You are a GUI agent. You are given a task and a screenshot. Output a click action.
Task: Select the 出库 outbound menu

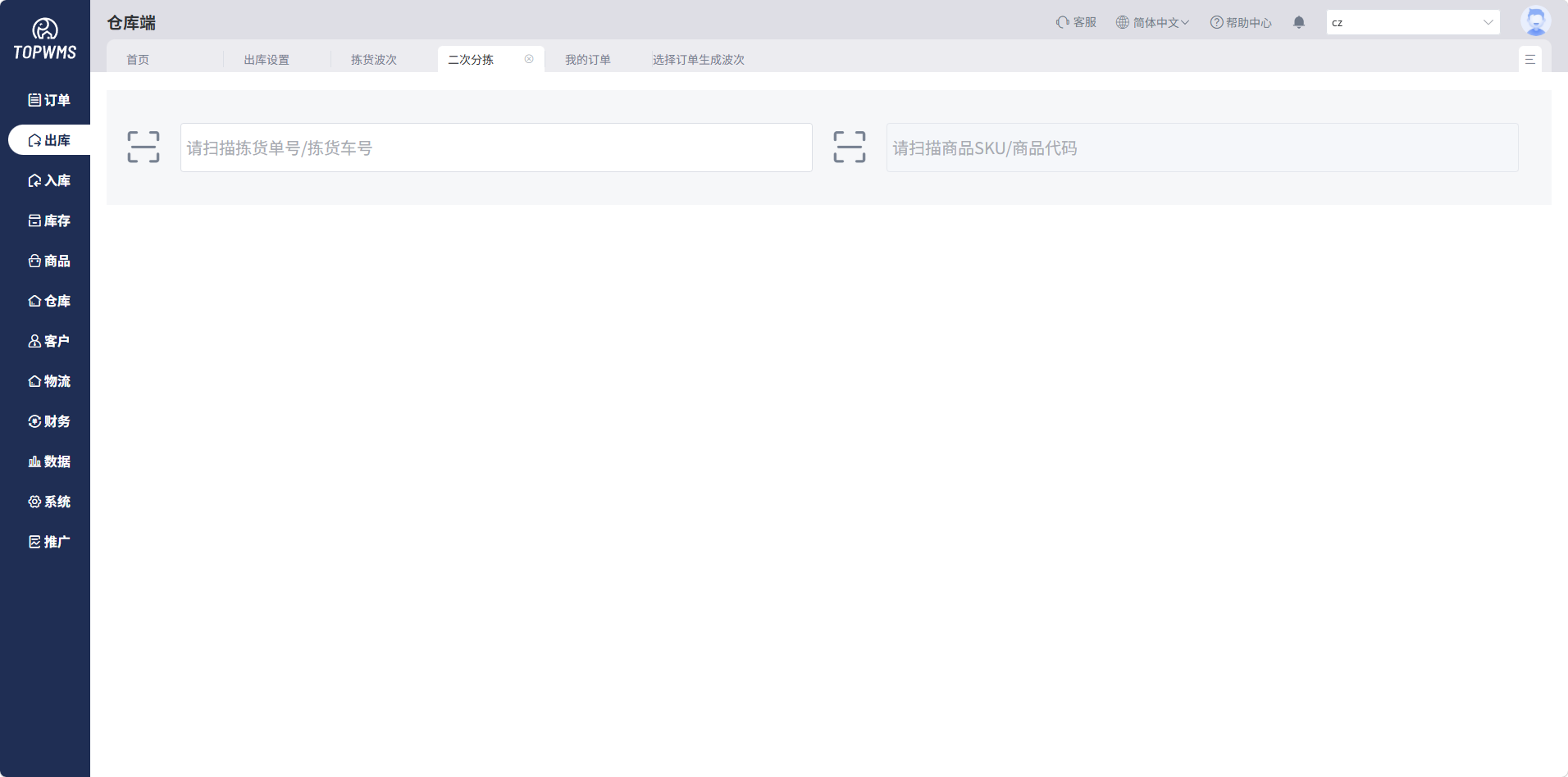[x=49, y=140]
